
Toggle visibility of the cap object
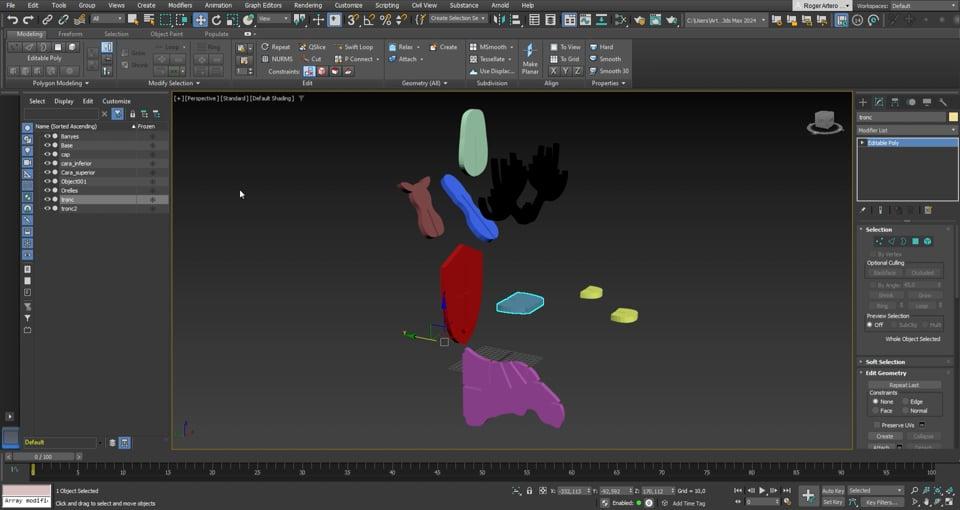tap(47, 154)
